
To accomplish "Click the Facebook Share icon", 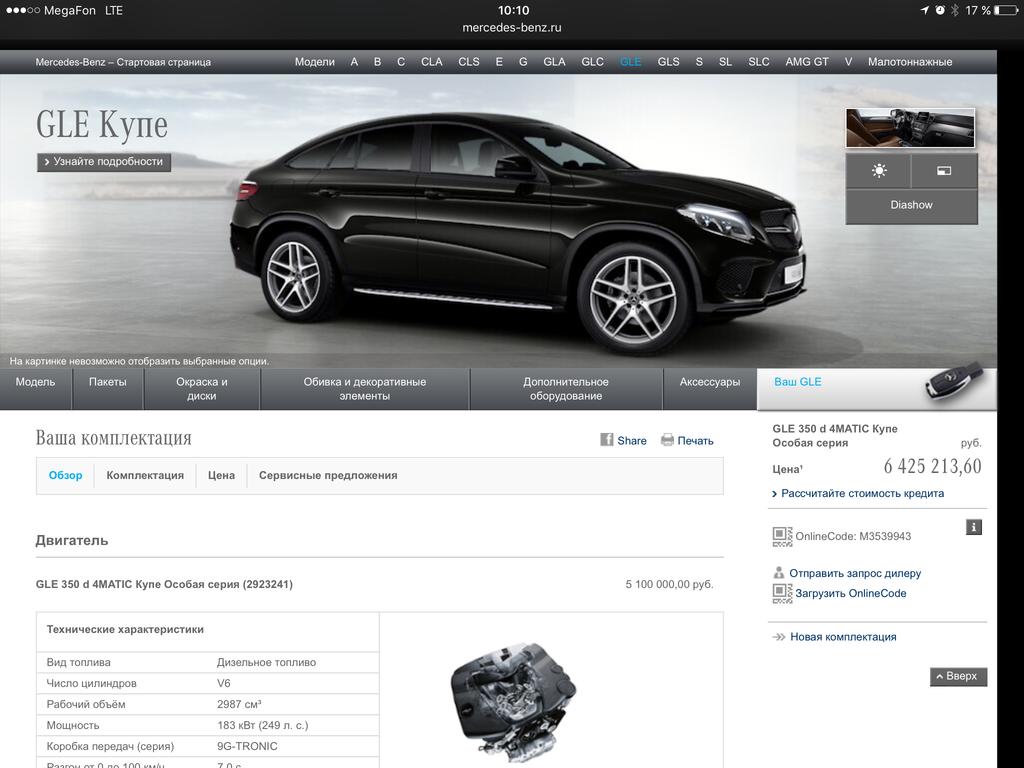I will tap(606, 440).
